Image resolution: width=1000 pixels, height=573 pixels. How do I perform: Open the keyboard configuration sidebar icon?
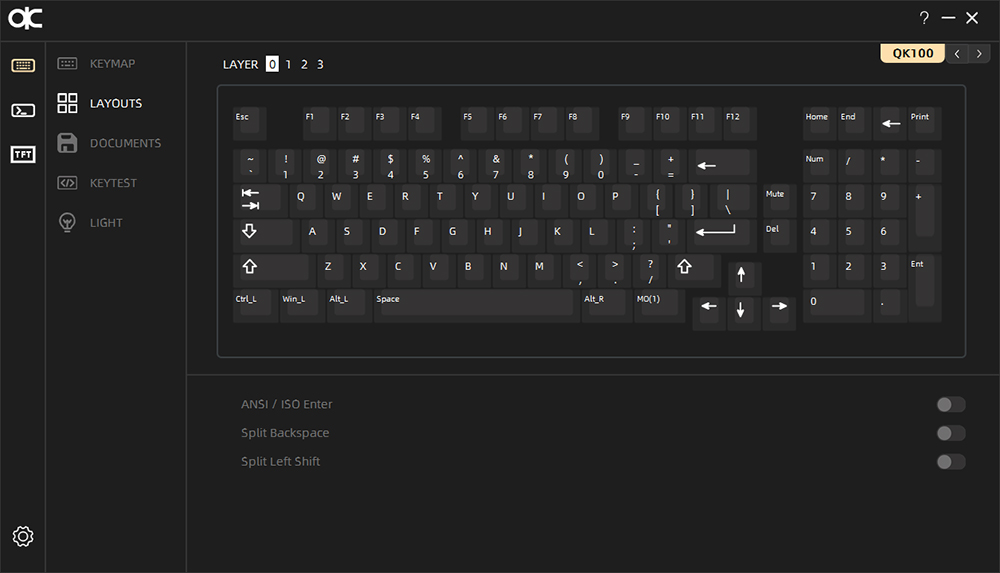tap(23, 65)
